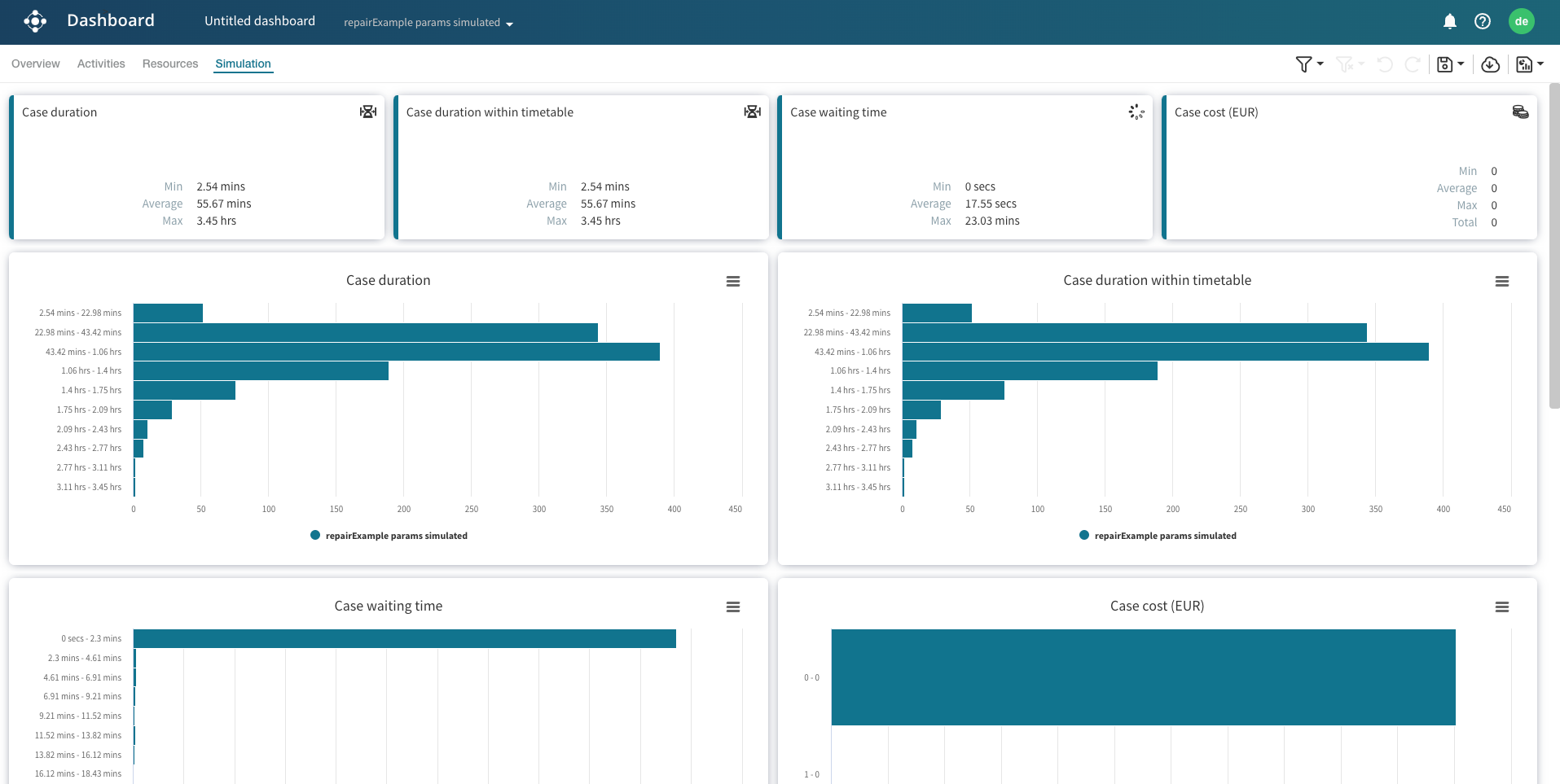The width and height of the screenshot is (1560, 784).
Task: Click the notifications bell icon
Action: click(x=1449, y=22)
